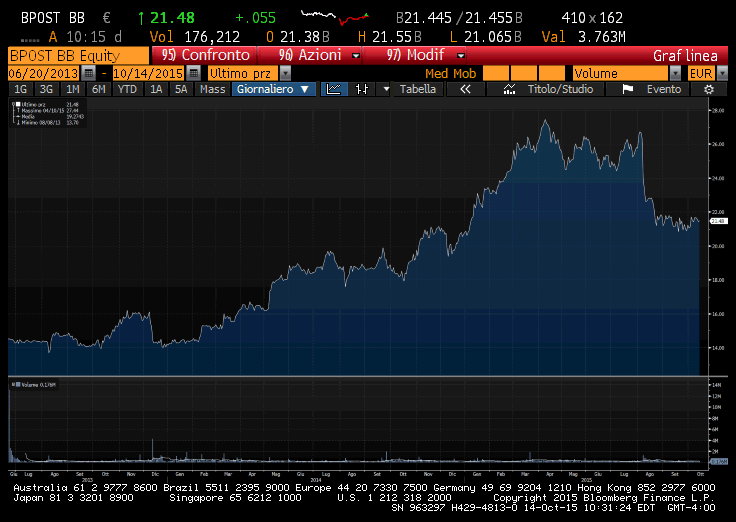
Task: Select the line chart type icon
Action: click(x=334, y=89)
